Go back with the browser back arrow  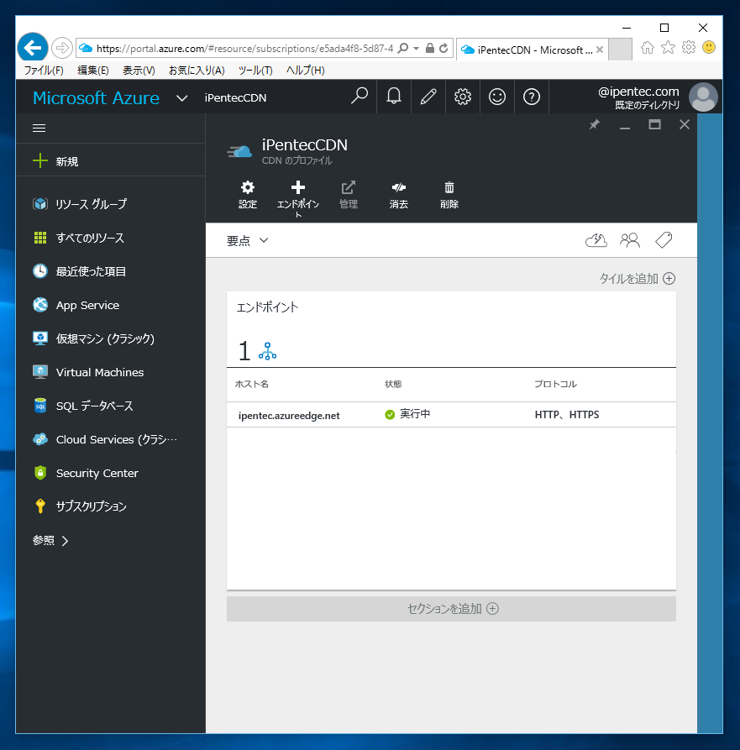click(x=33, y=48)
